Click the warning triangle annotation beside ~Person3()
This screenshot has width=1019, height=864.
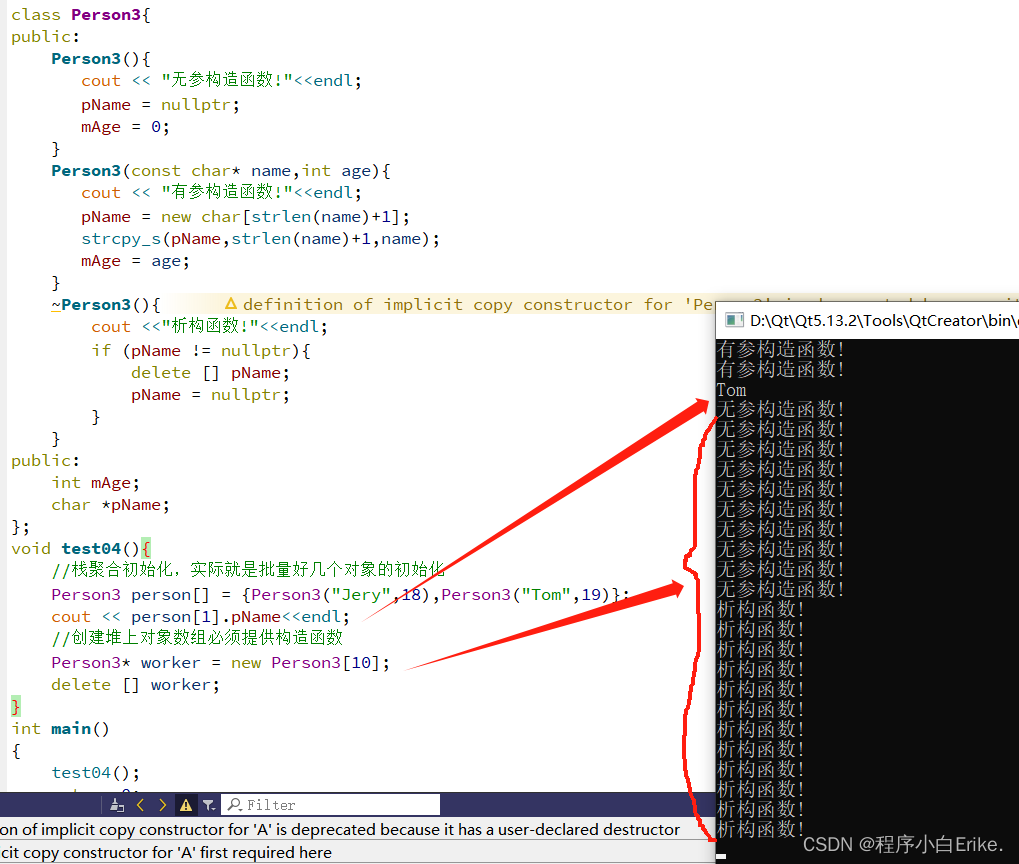click(x=230, y=304)
